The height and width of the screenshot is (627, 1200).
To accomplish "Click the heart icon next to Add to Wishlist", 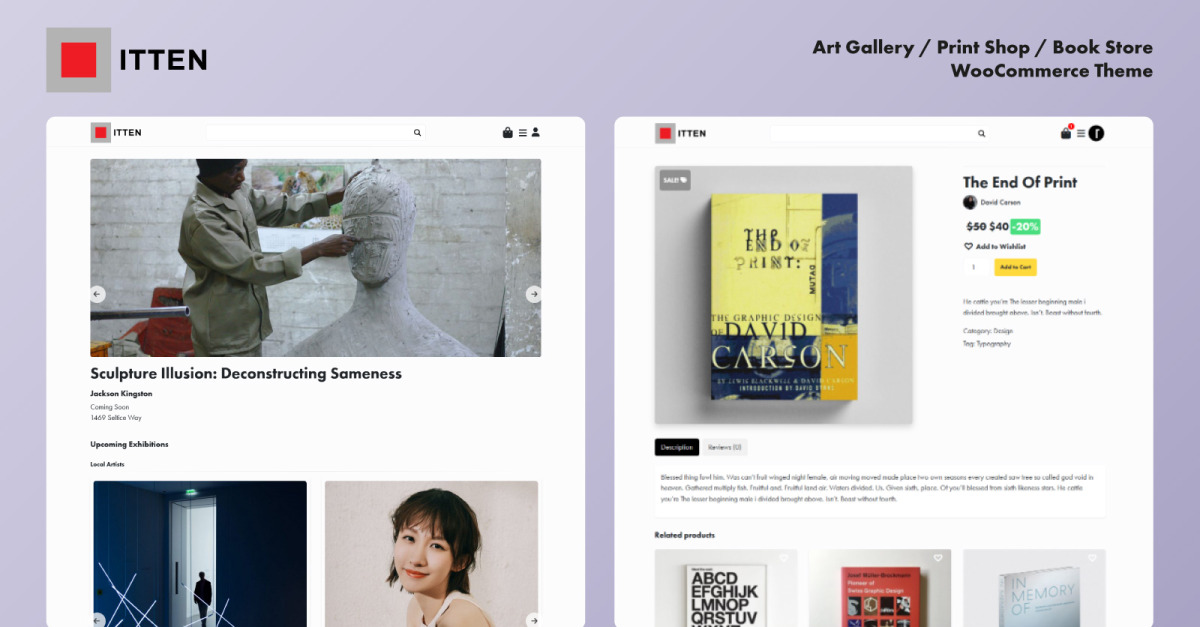I will (x=968, y=246).
